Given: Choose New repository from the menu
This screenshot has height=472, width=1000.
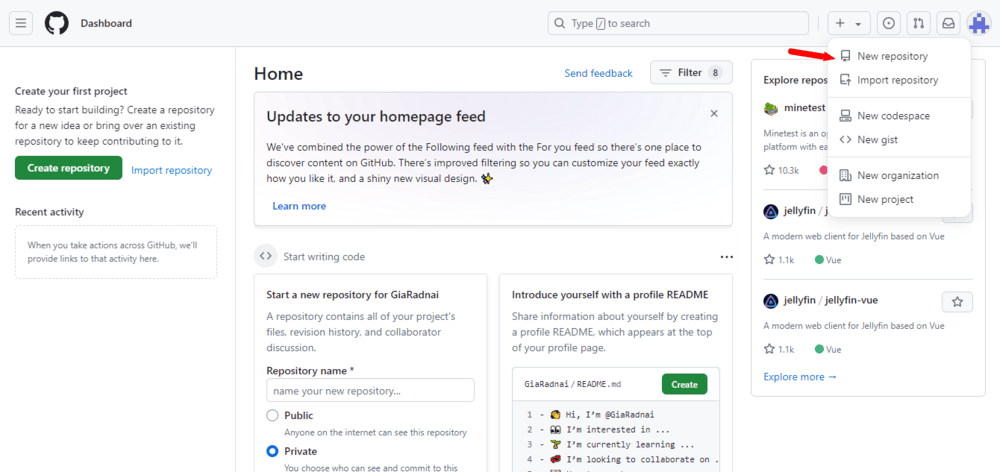Looking at the screenshot, I should [x=892, y=56].
